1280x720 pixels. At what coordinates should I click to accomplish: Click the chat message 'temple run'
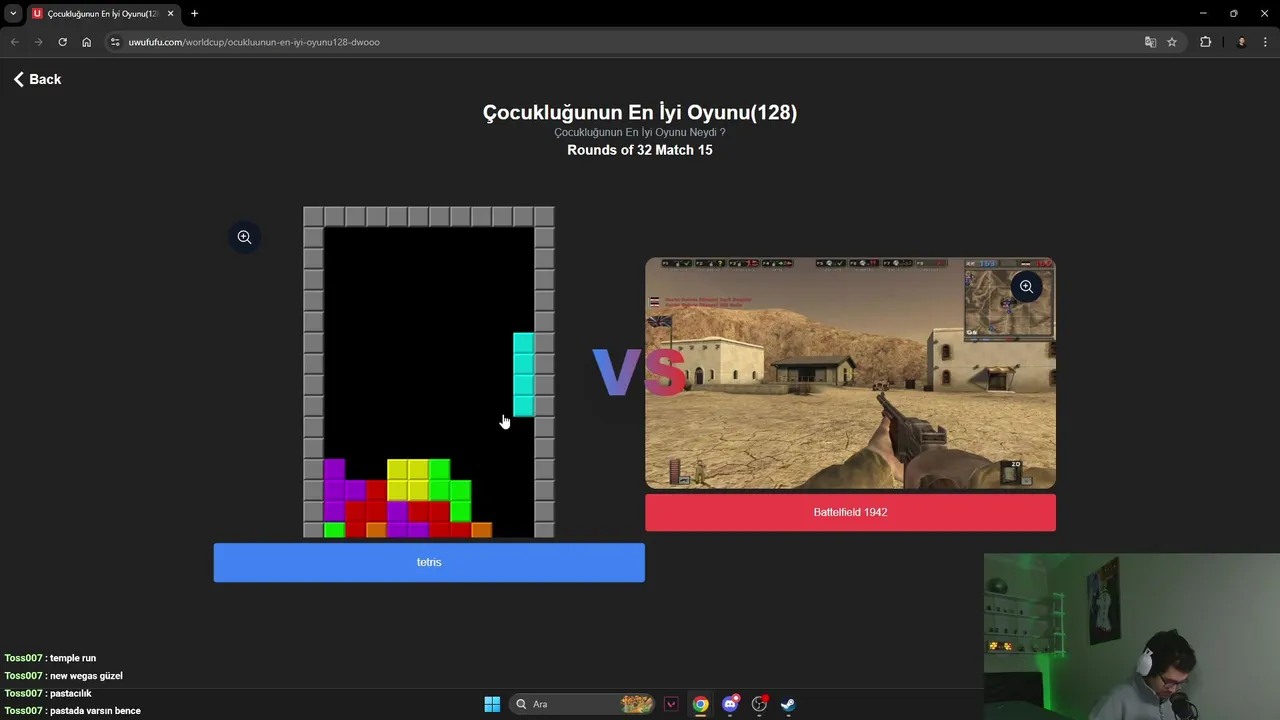pos(73,658)
